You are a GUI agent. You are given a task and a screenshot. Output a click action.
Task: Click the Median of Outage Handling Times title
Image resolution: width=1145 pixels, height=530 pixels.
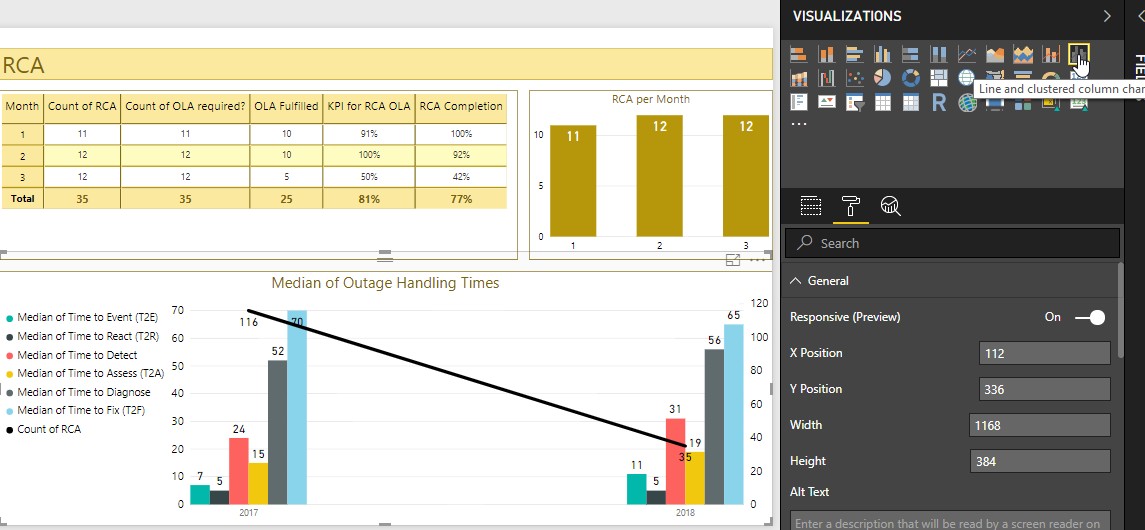pos(385,283)
